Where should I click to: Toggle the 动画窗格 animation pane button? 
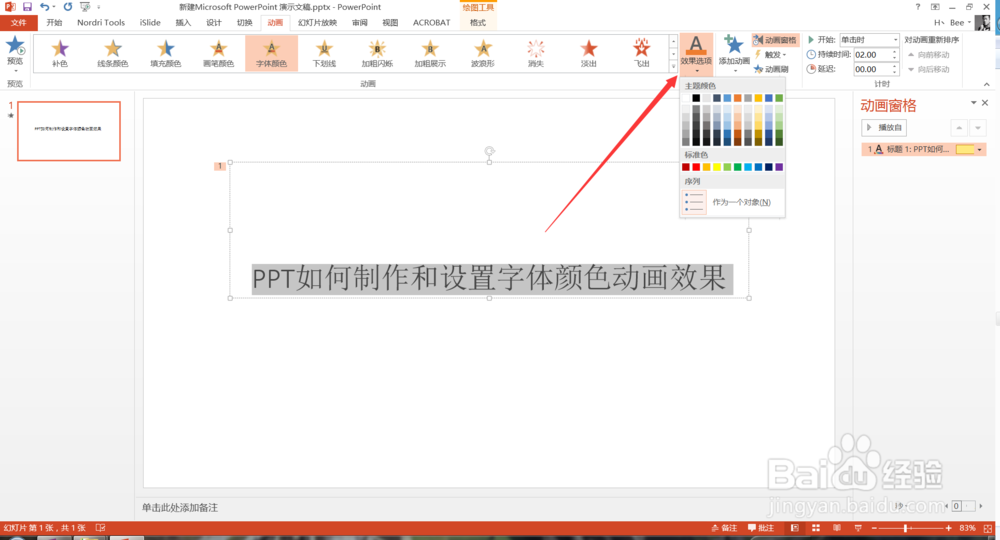(775, 40)
